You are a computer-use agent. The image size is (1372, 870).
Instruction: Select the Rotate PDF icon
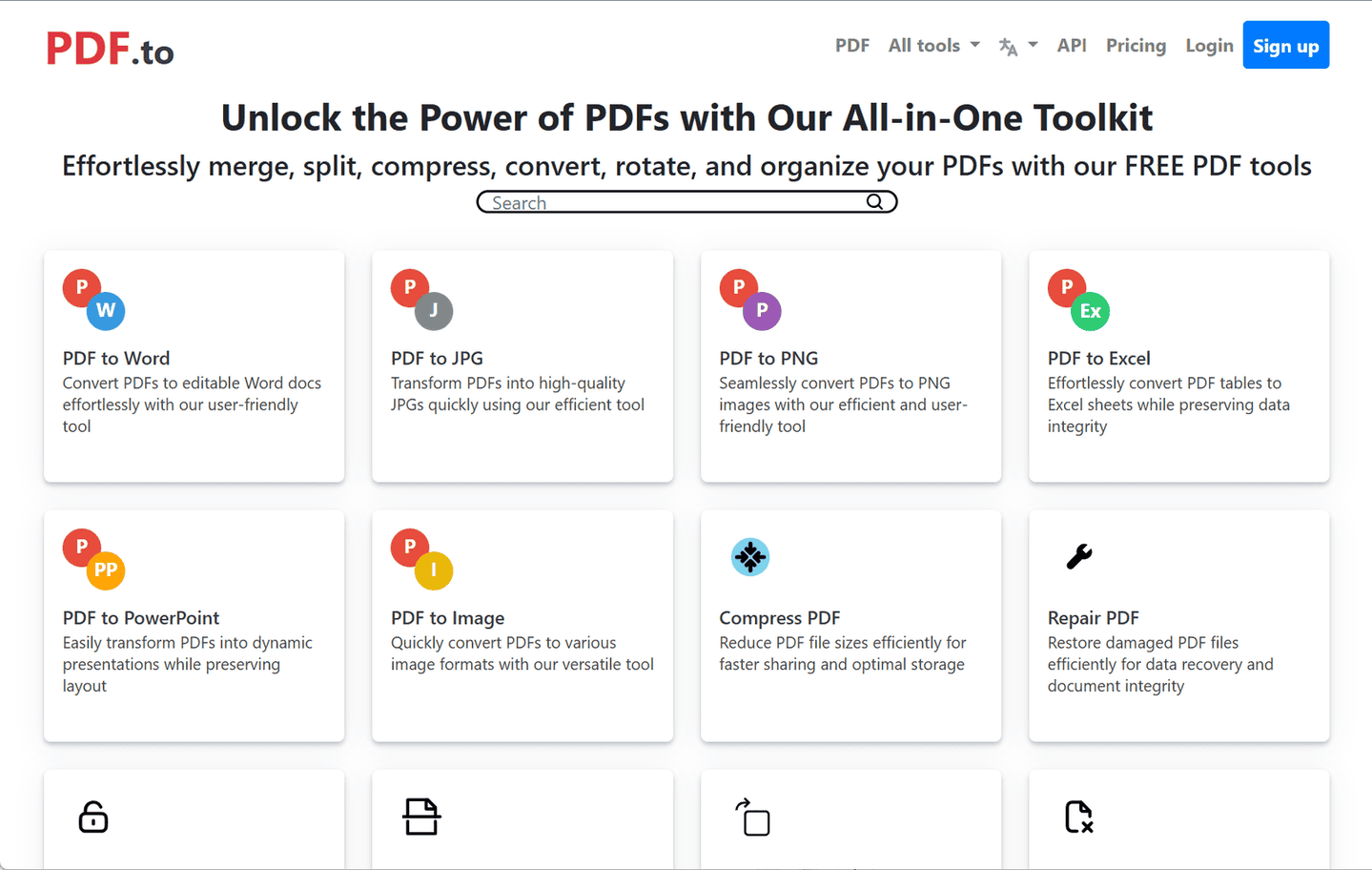pos(752,818)
